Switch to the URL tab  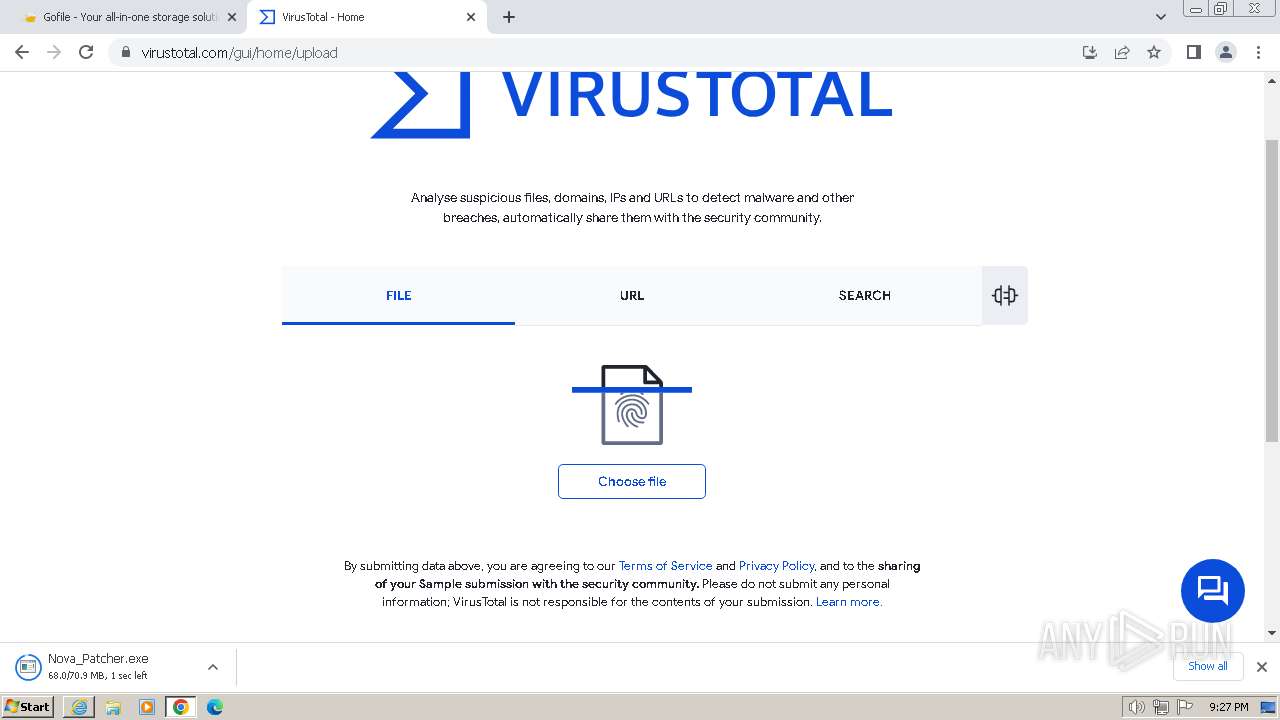pos(632,295)
